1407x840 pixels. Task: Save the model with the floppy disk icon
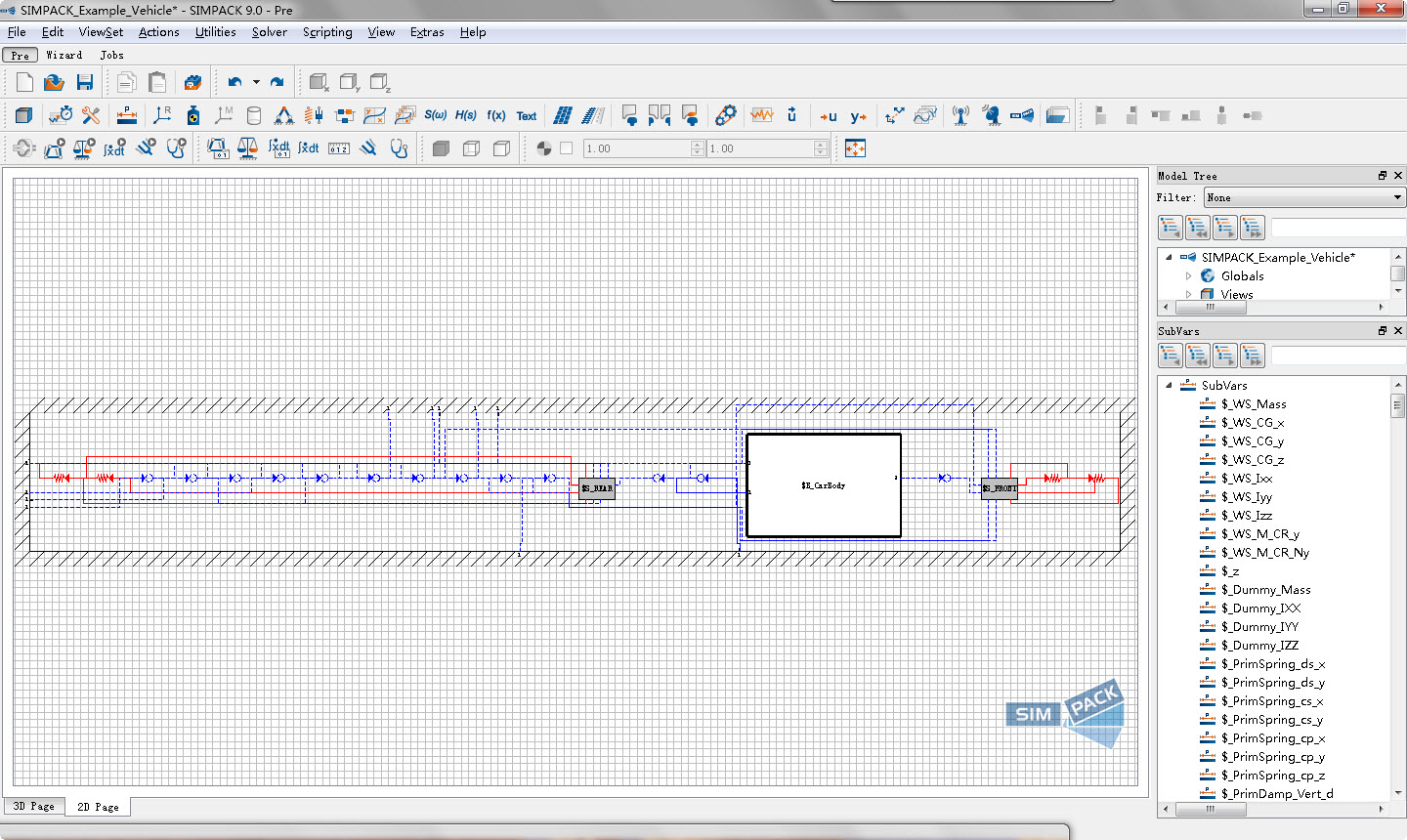point(85,83)
